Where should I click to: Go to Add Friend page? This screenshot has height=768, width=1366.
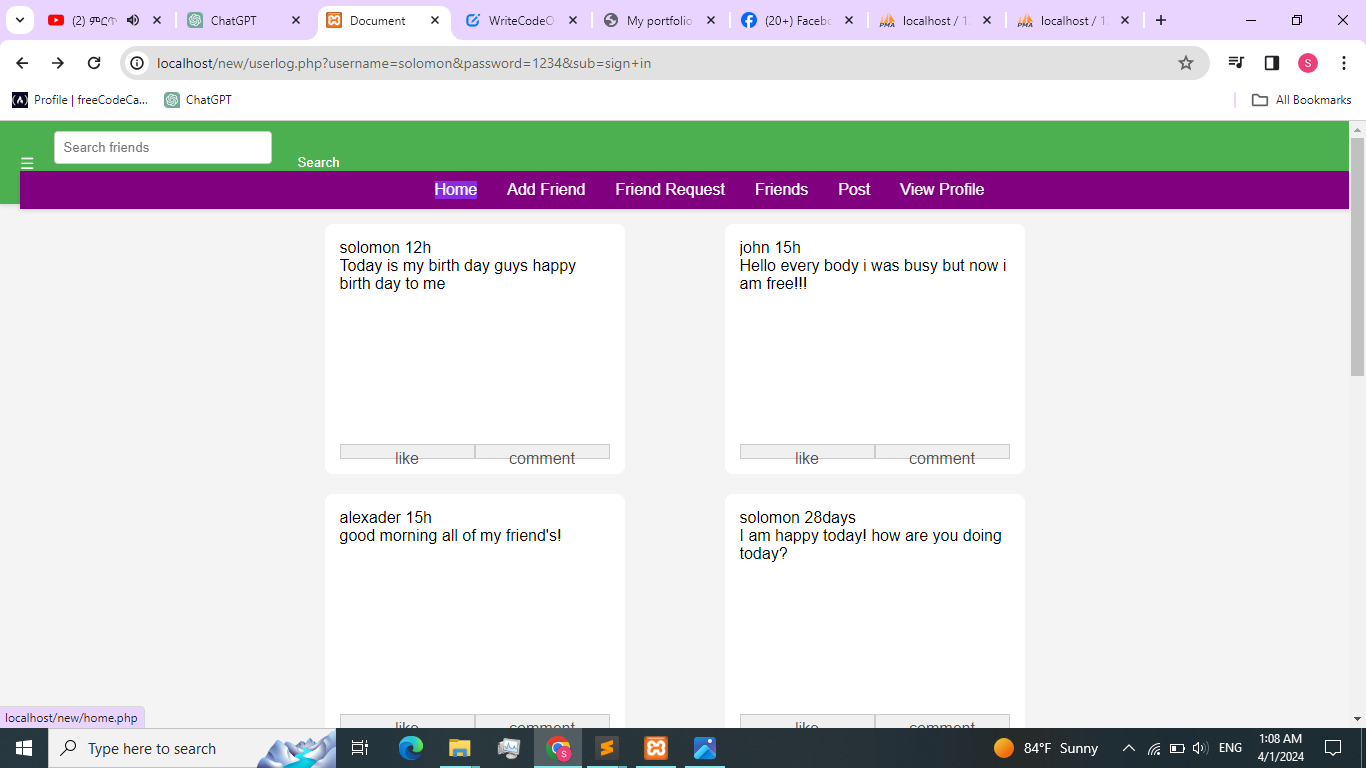coord(545,189)
